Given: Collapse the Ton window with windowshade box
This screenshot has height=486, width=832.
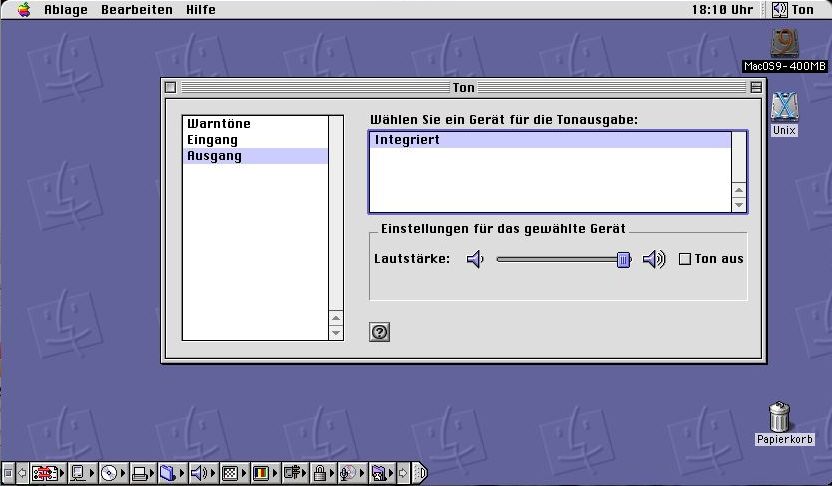Looking at the screenshot, I should [x=756, y=87].
